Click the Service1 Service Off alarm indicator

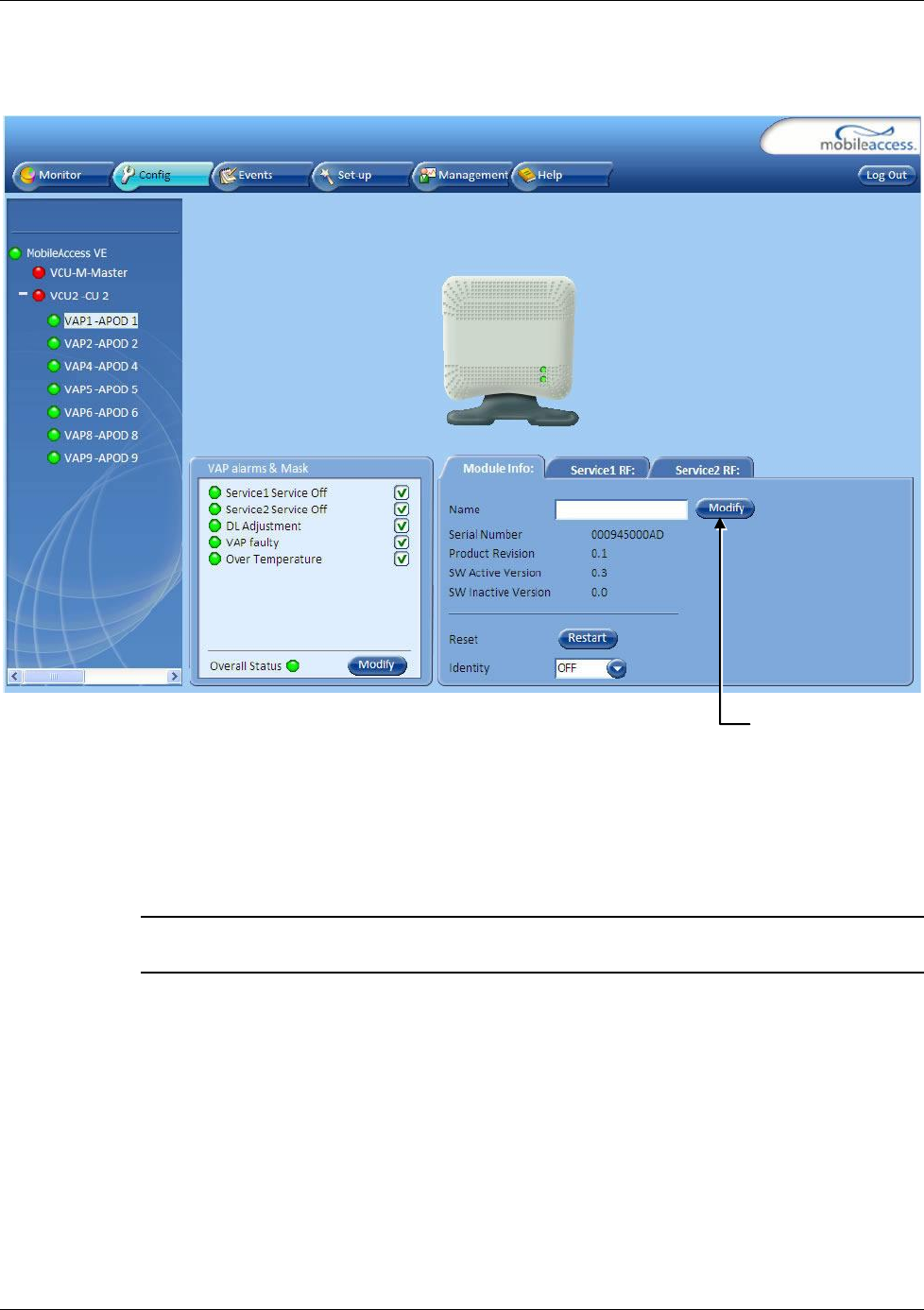[215, 492]
